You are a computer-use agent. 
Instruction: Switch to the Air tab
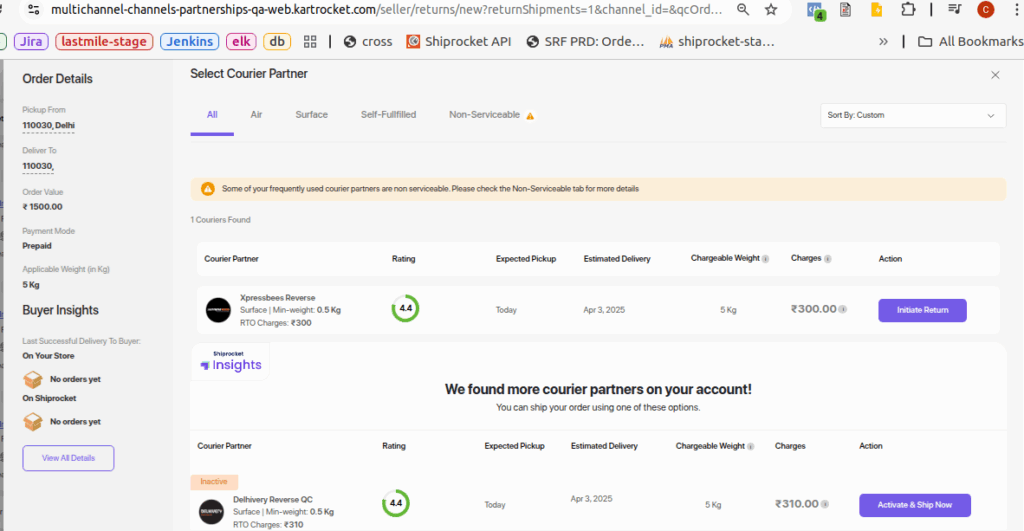[256, 115]
